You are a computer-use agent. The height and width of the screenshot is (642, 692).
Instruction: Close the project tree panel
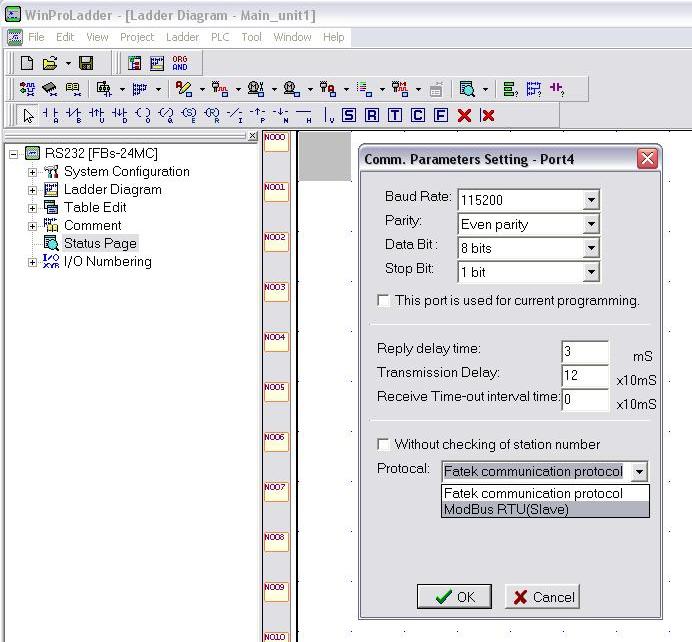pyautogui.click(x=252, y=136)
